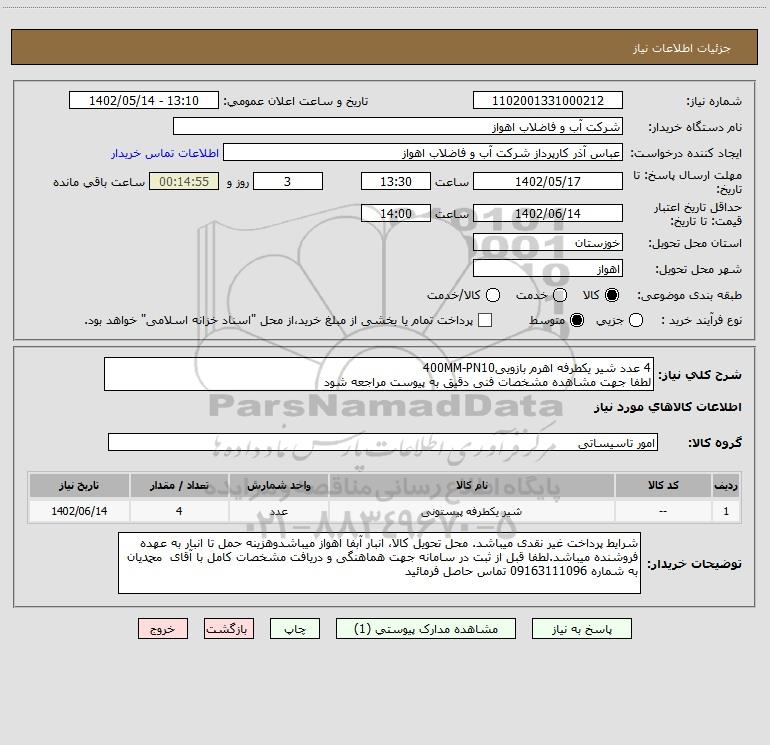Click the price validity date 1402/06/14 field
770x745 pixels.
click(x=548, y=214)
